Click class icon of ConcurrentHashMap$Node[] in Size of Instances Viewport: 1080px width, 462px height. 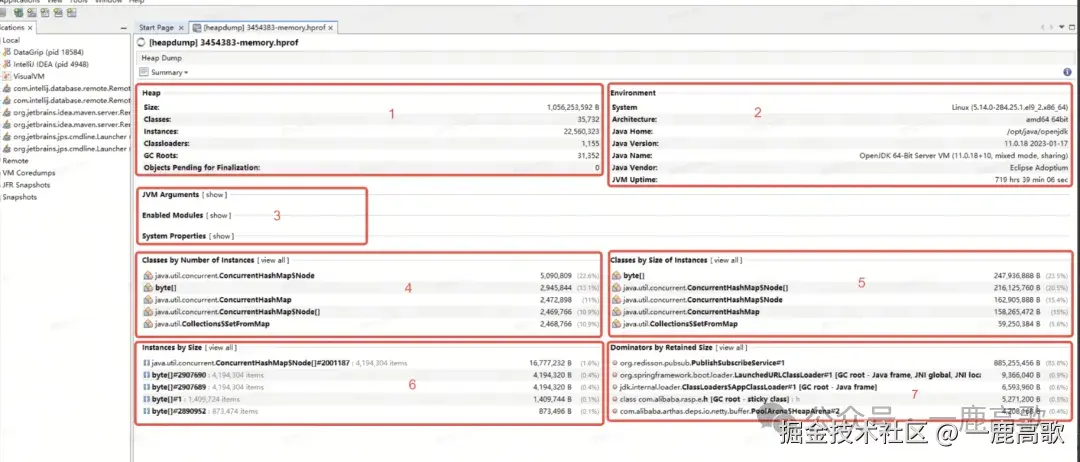click(x=616, y=288)
